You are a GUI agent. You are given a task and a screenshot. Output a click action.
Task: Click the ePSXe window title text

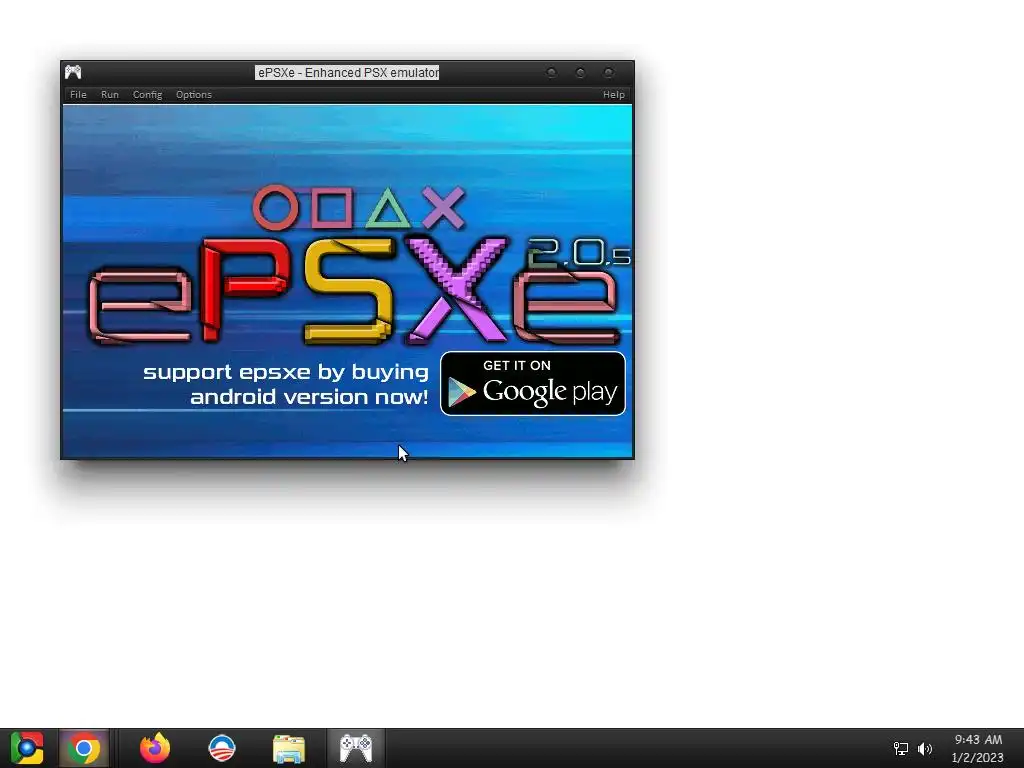point(347,72)
